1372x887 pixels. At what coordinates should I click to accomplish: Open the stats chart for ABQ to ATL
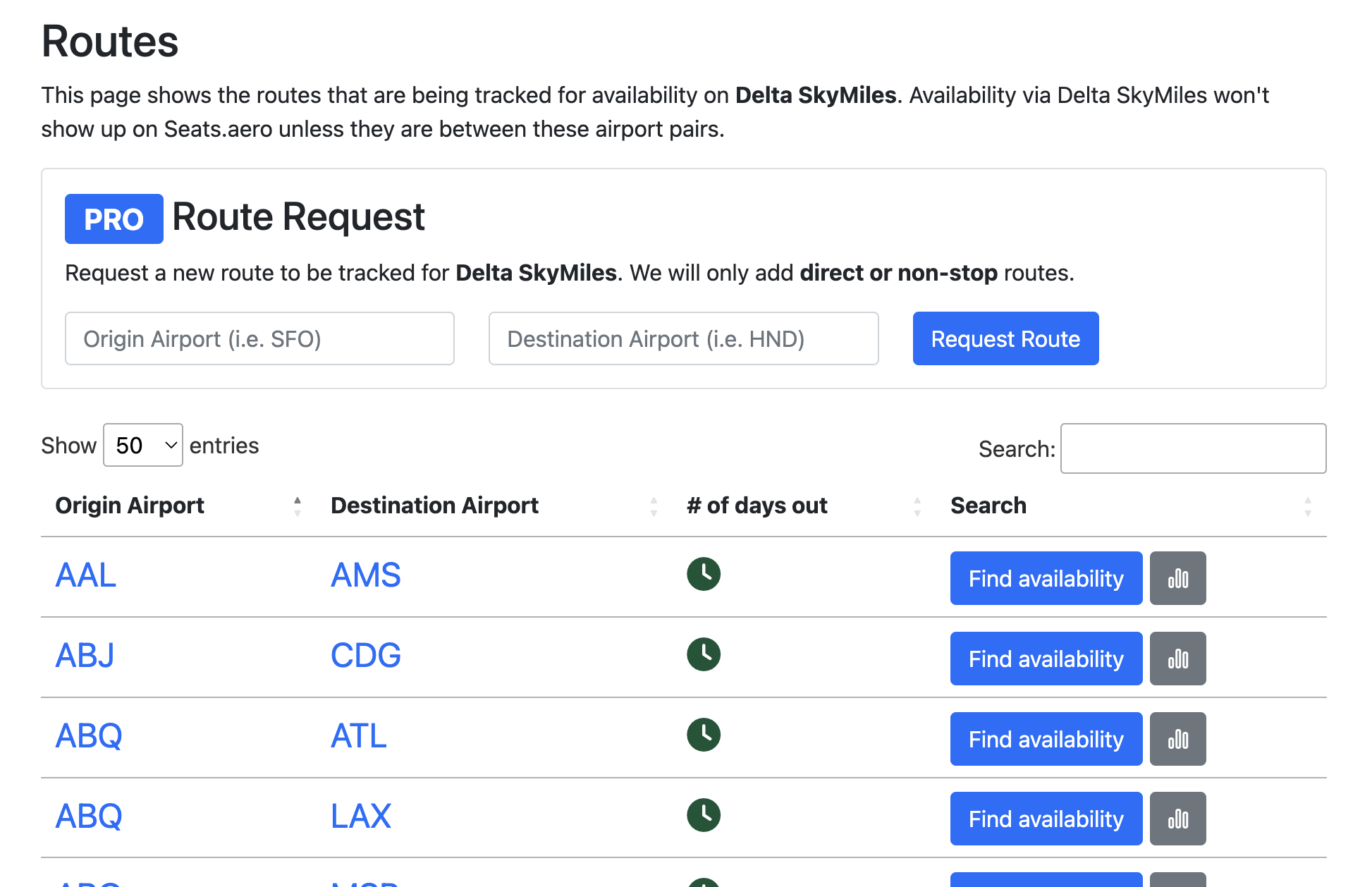tap(1177, 739)
